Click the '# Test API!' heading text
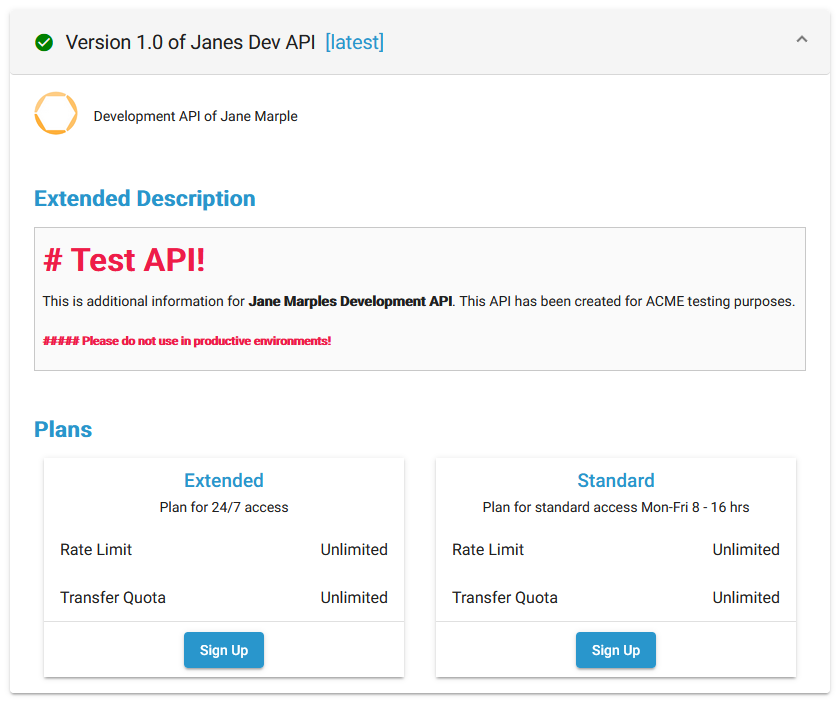The image size is (840, 704). 125,260
